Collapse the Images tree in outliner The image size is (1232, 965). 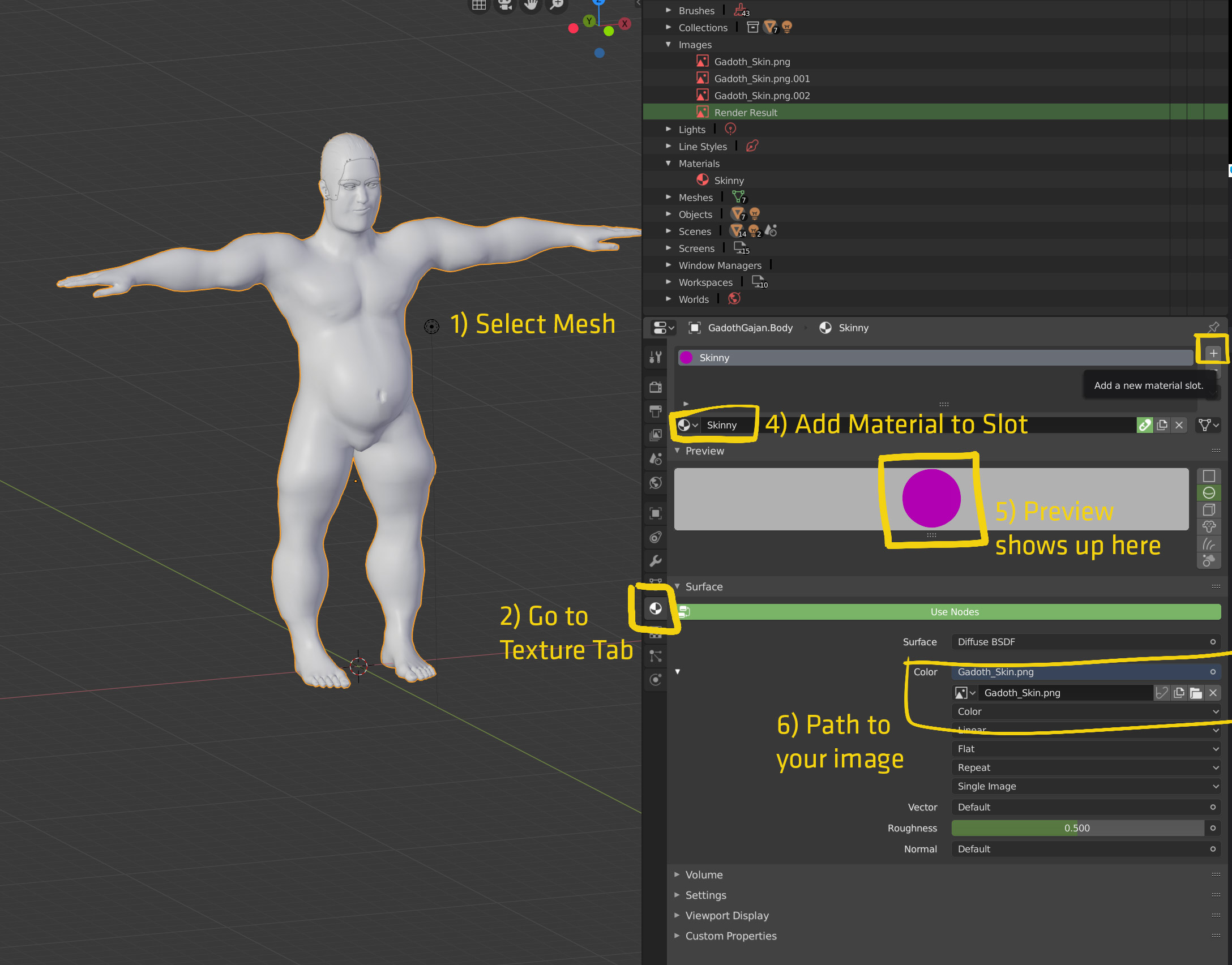pyautogui.click(x=668, y=44)
